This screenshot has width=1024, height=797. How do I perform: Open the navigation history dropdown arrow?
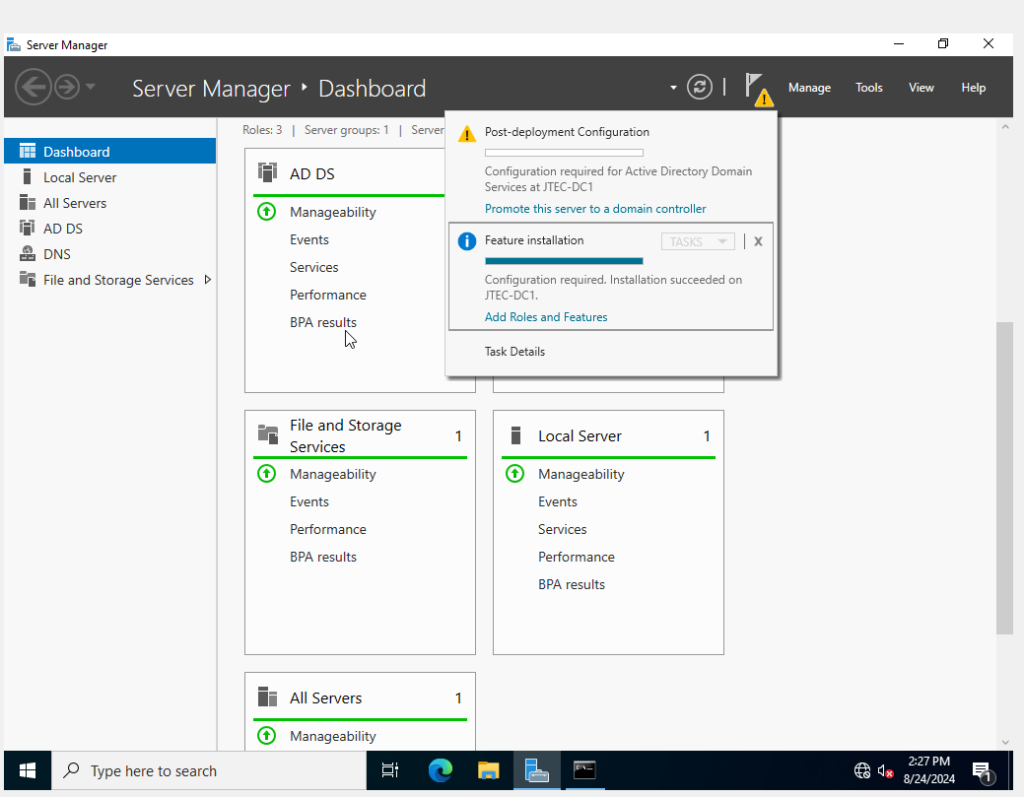(x=91, y=86)
